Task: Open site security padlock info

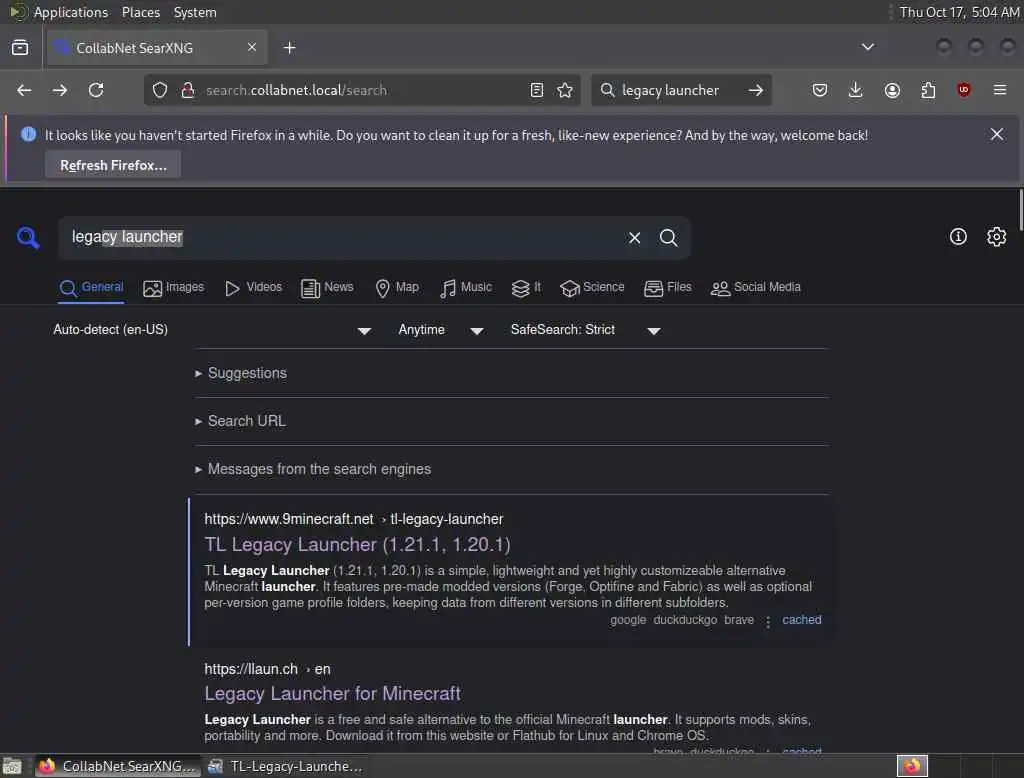Action: 188,90
